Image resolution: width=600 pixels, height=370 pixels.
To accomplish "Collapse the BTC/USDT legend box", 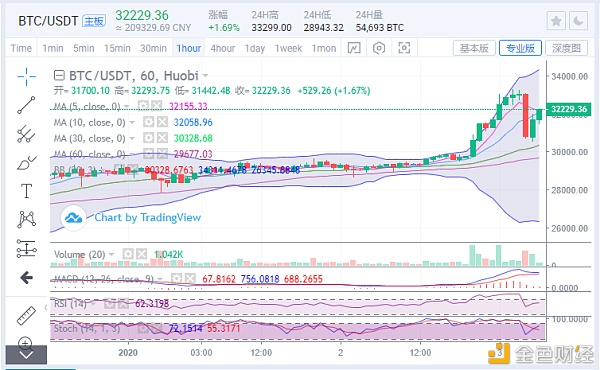I will pos(59,75).
